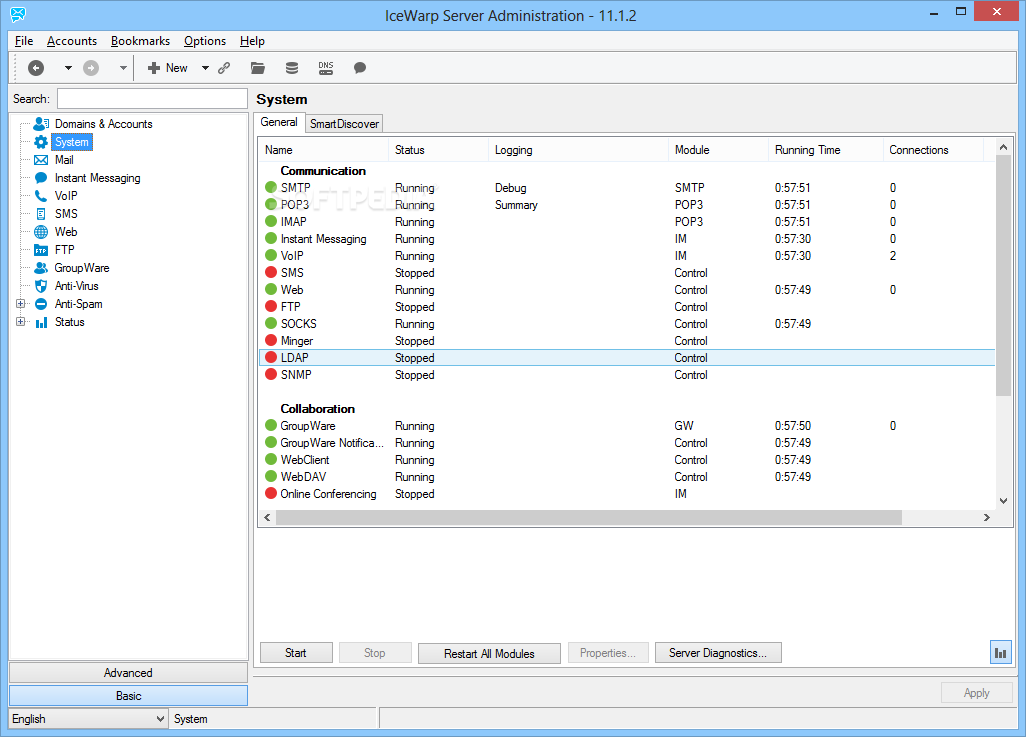This screenshot has width=1026, height=737.
Task: Sort by the Connections column header
Action: pos(933,150)
